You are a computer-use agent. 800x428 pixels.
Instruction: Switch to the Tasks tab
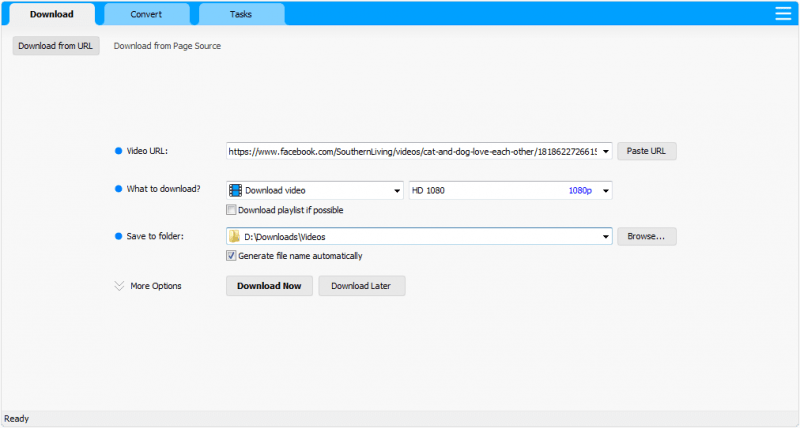241,15
